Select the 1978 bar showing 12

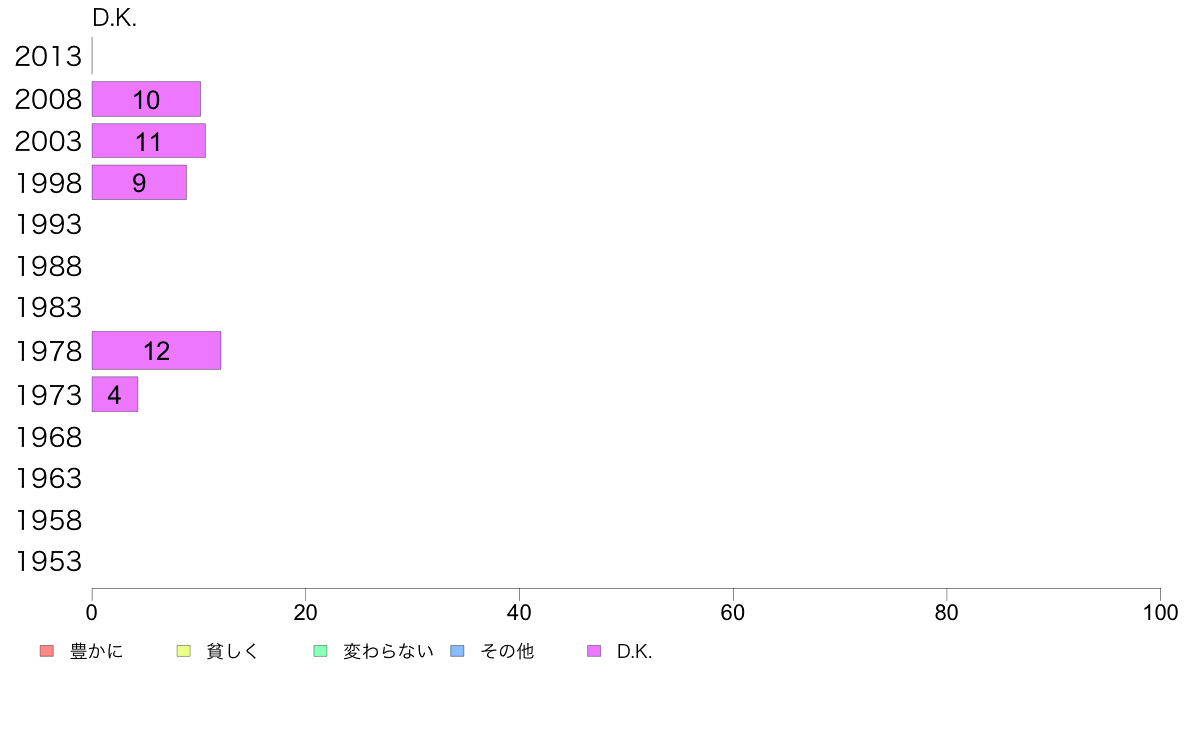click(x=156, y=351)
